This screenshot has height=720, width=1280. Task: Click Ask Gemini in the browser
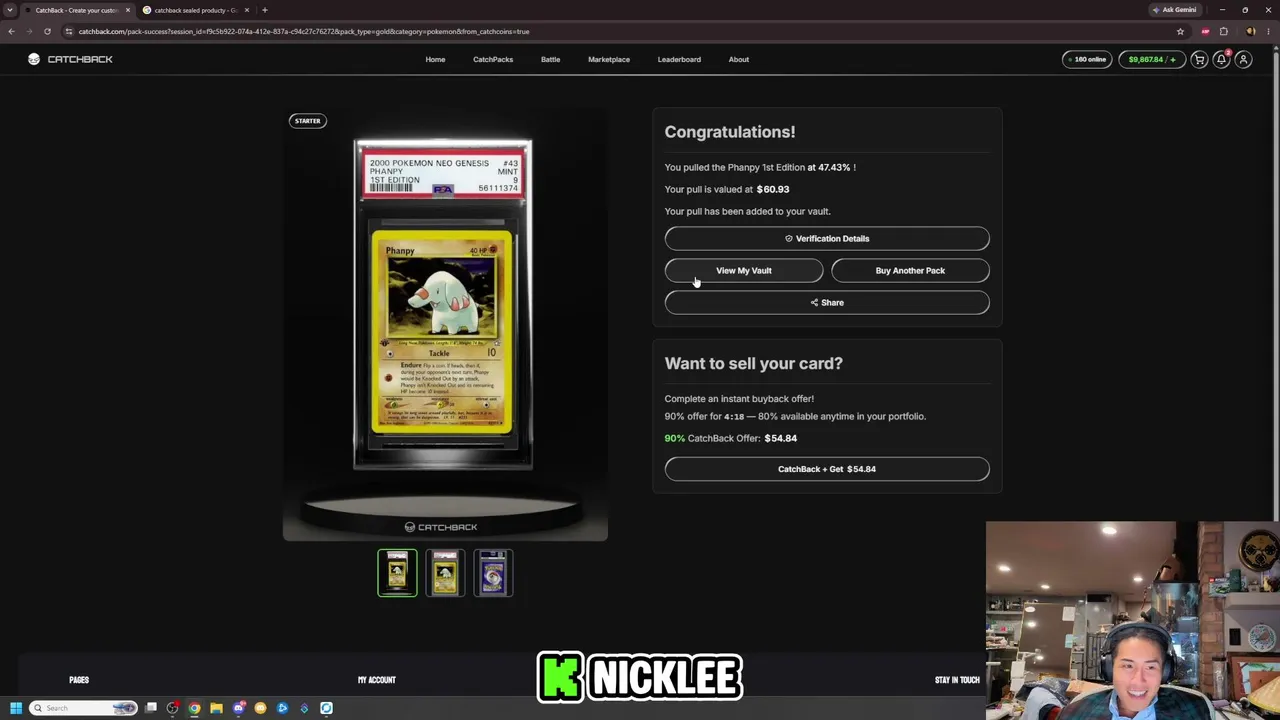coord(1174,10)
